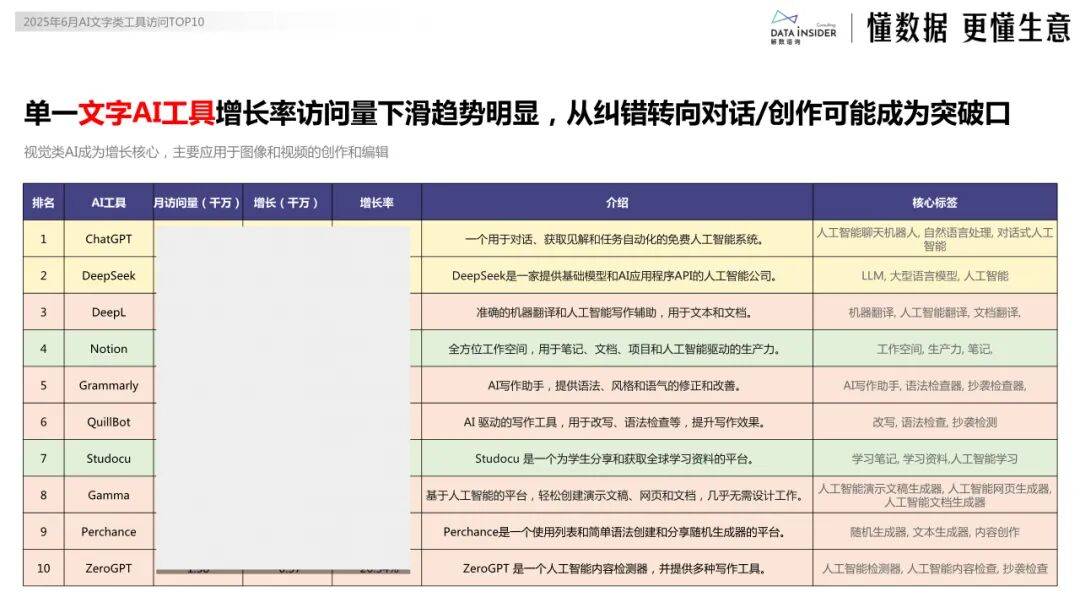Click the DeepL tags 机器翻译, 人工智能翻译, 文档翻译
The height and width of the screenshot is (608, 1080).
pos(935,312)
